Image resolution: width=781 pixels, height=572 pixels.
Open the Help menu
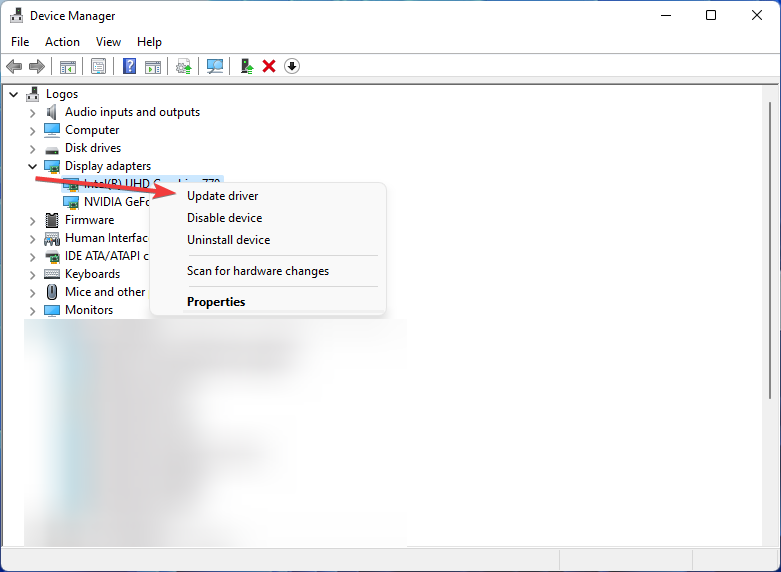pos(149,42)
